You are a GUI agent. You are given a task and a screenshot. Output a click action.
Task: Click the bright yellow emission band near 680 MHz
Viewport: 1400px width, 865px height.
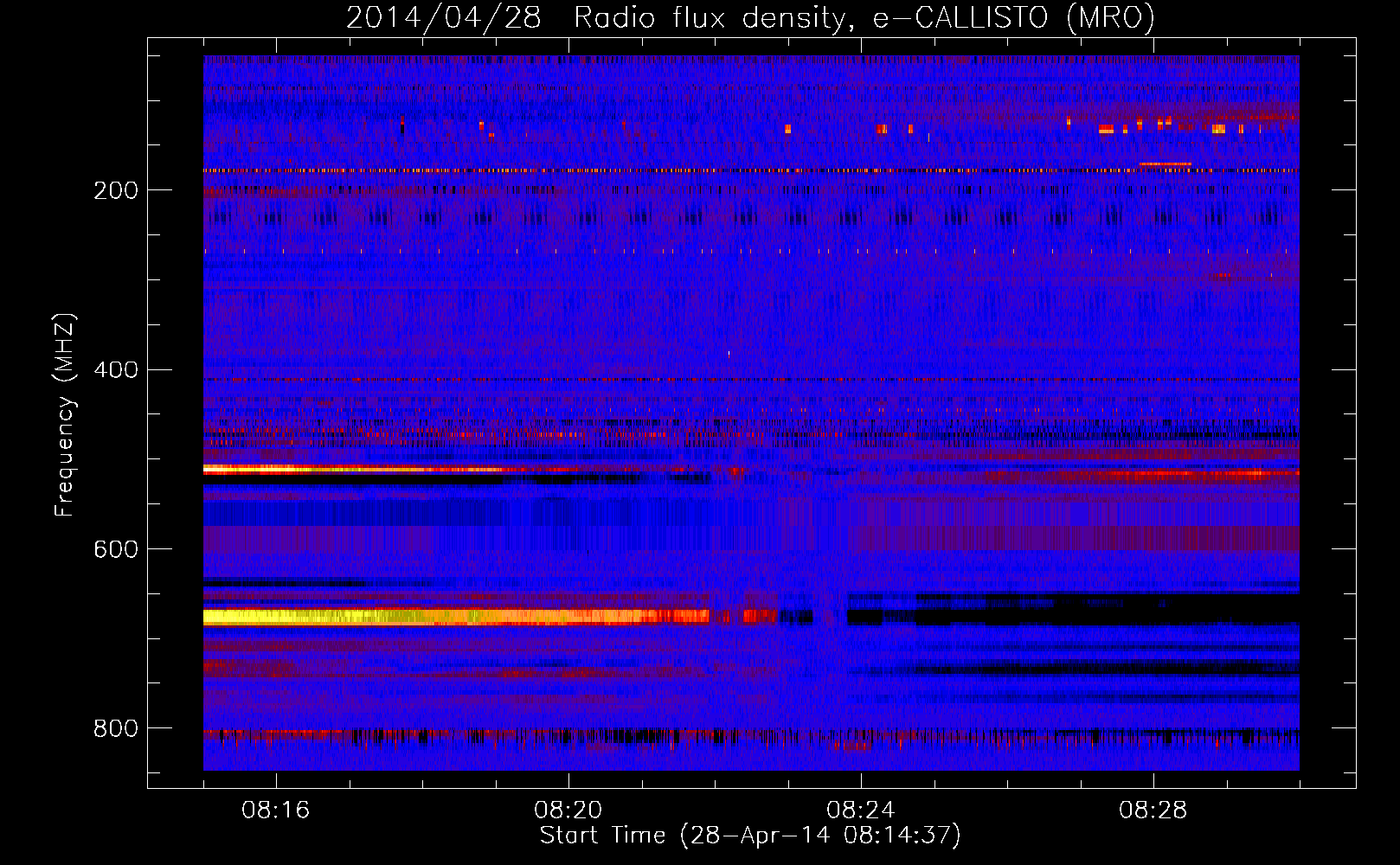(x=456, y=617)
